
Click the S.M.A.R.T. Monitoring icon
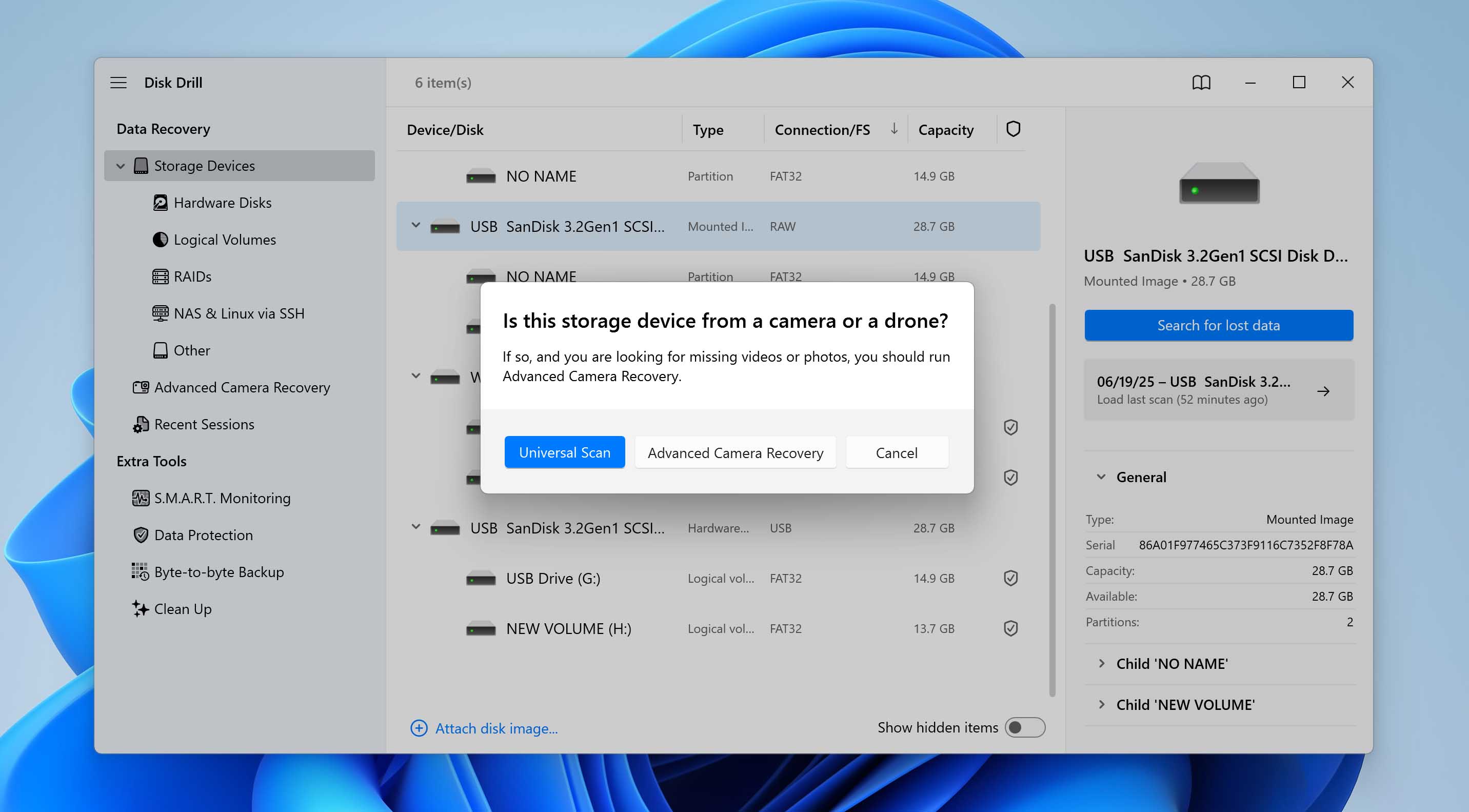pos(141,498)
